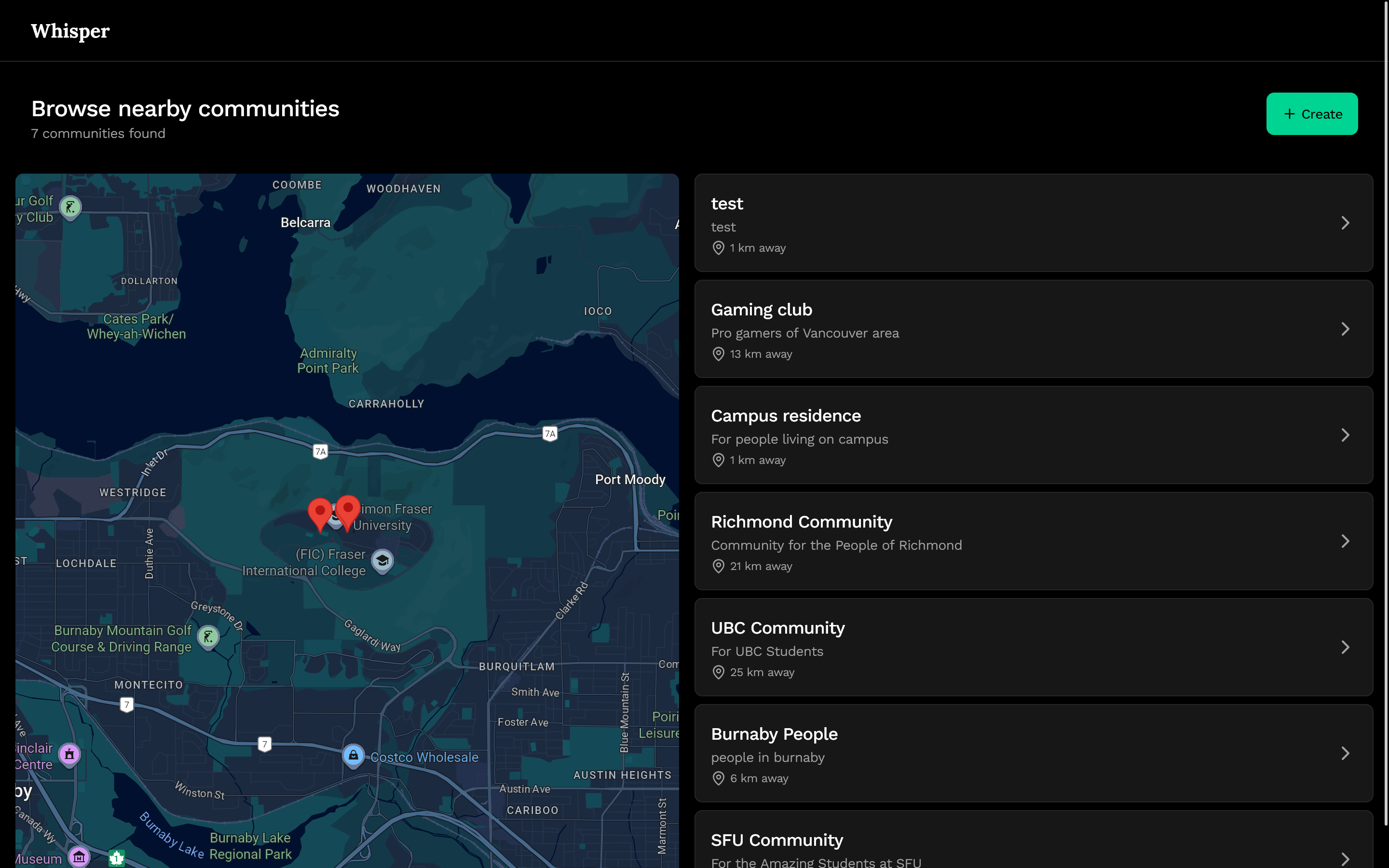Click the location pin in Gaming club card
This screenshot has width=1389, height=868.
coord(718,354)
